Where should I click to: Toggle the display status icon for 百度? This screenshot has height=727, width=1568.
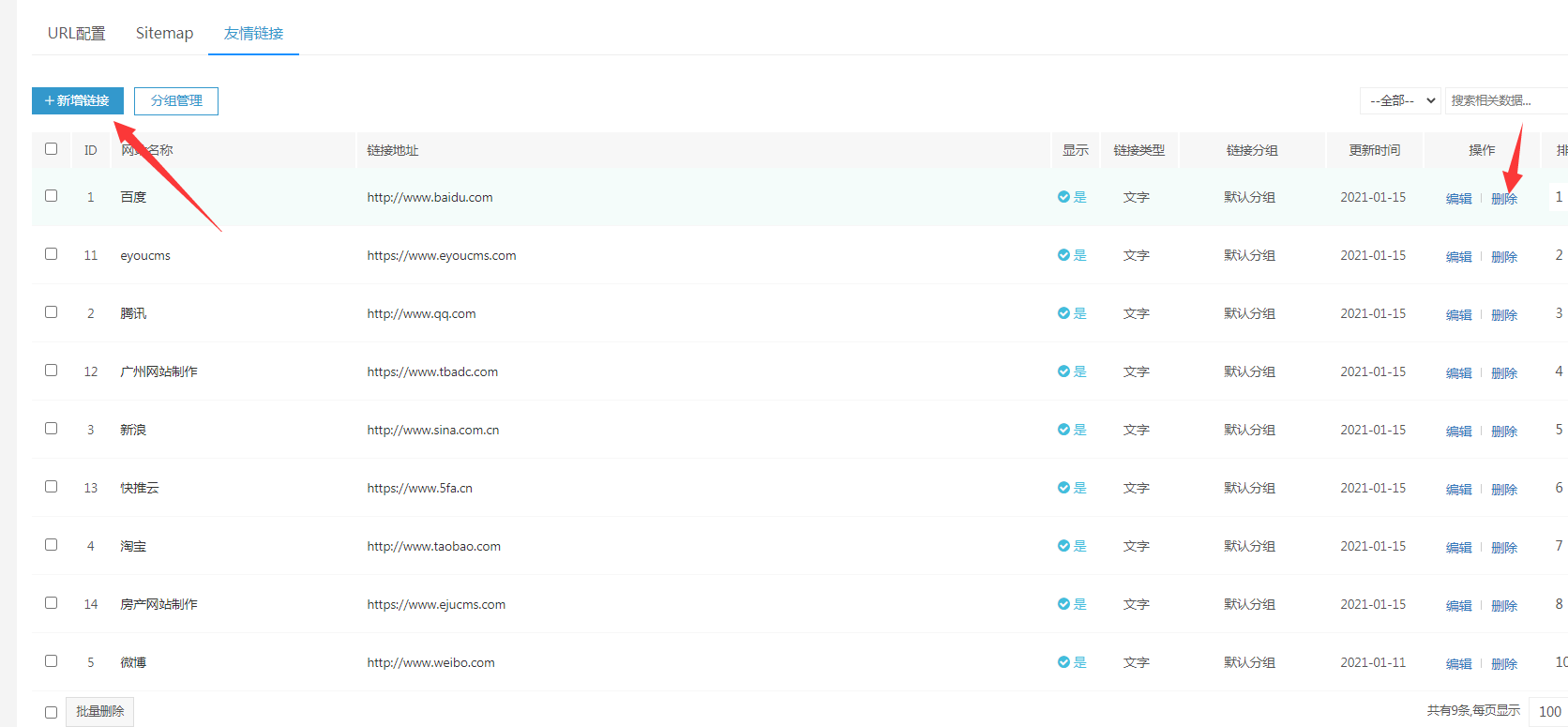(x=1063, y=197)
